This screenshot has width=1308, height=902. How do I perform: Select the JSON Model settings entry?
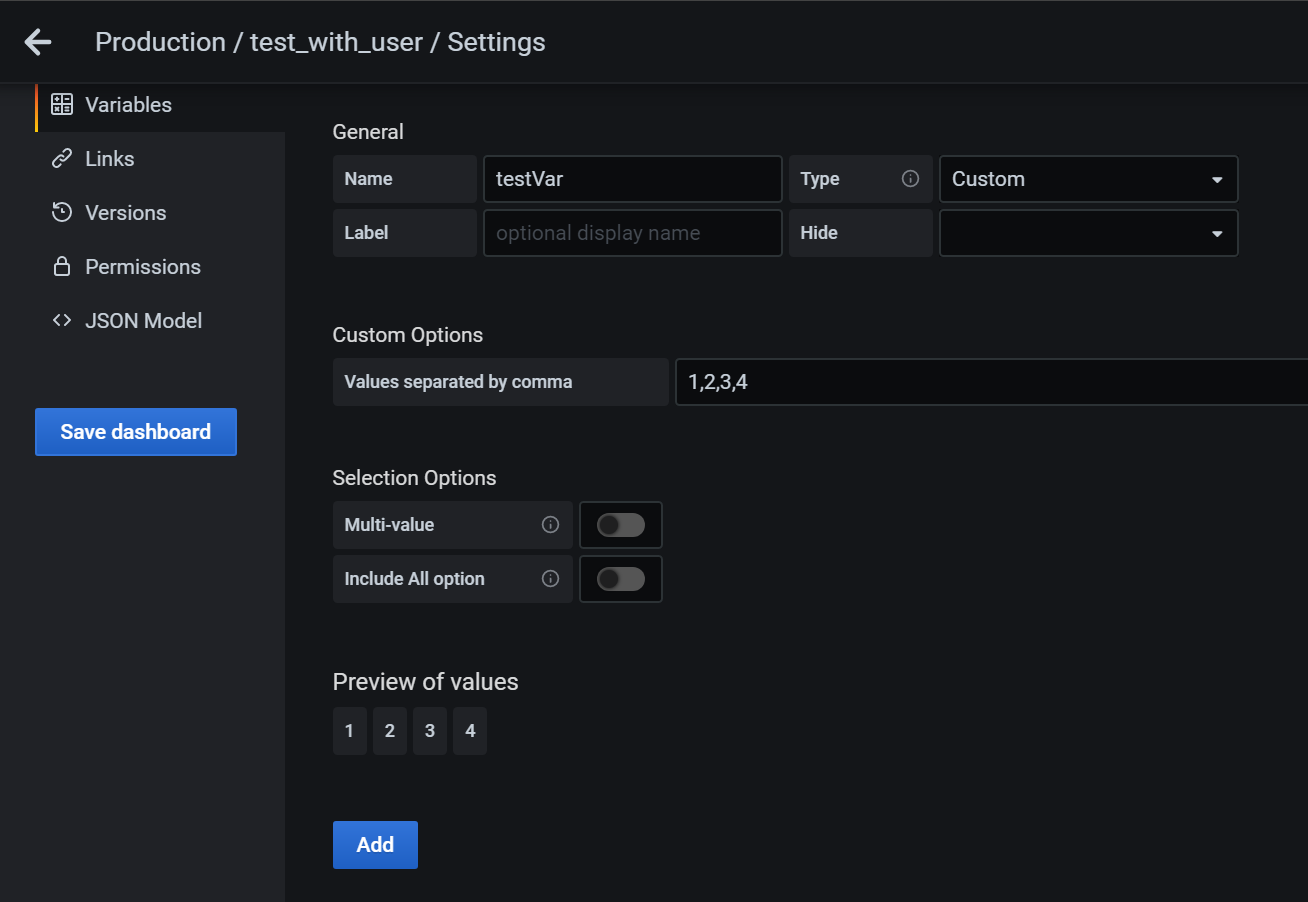143,320
